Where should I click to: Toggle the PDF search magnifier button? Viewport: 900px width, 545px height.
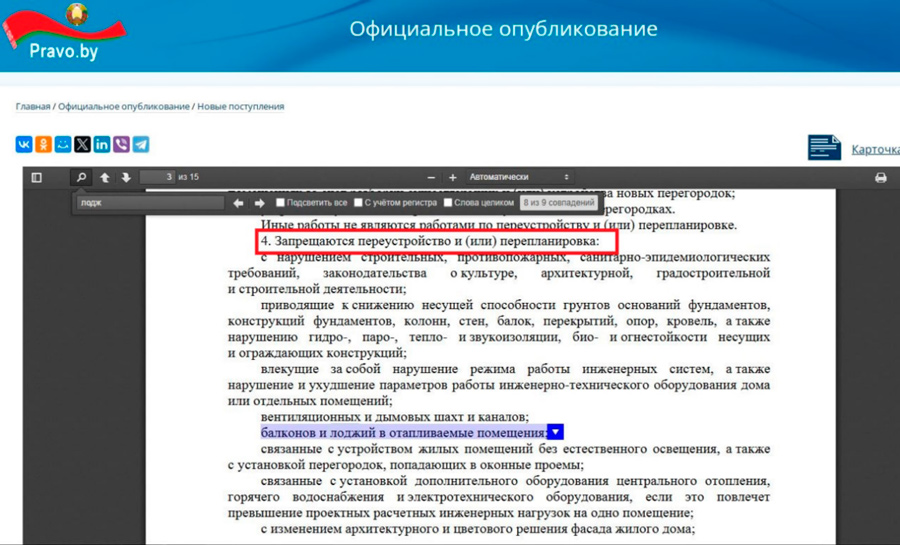point(81,177)
